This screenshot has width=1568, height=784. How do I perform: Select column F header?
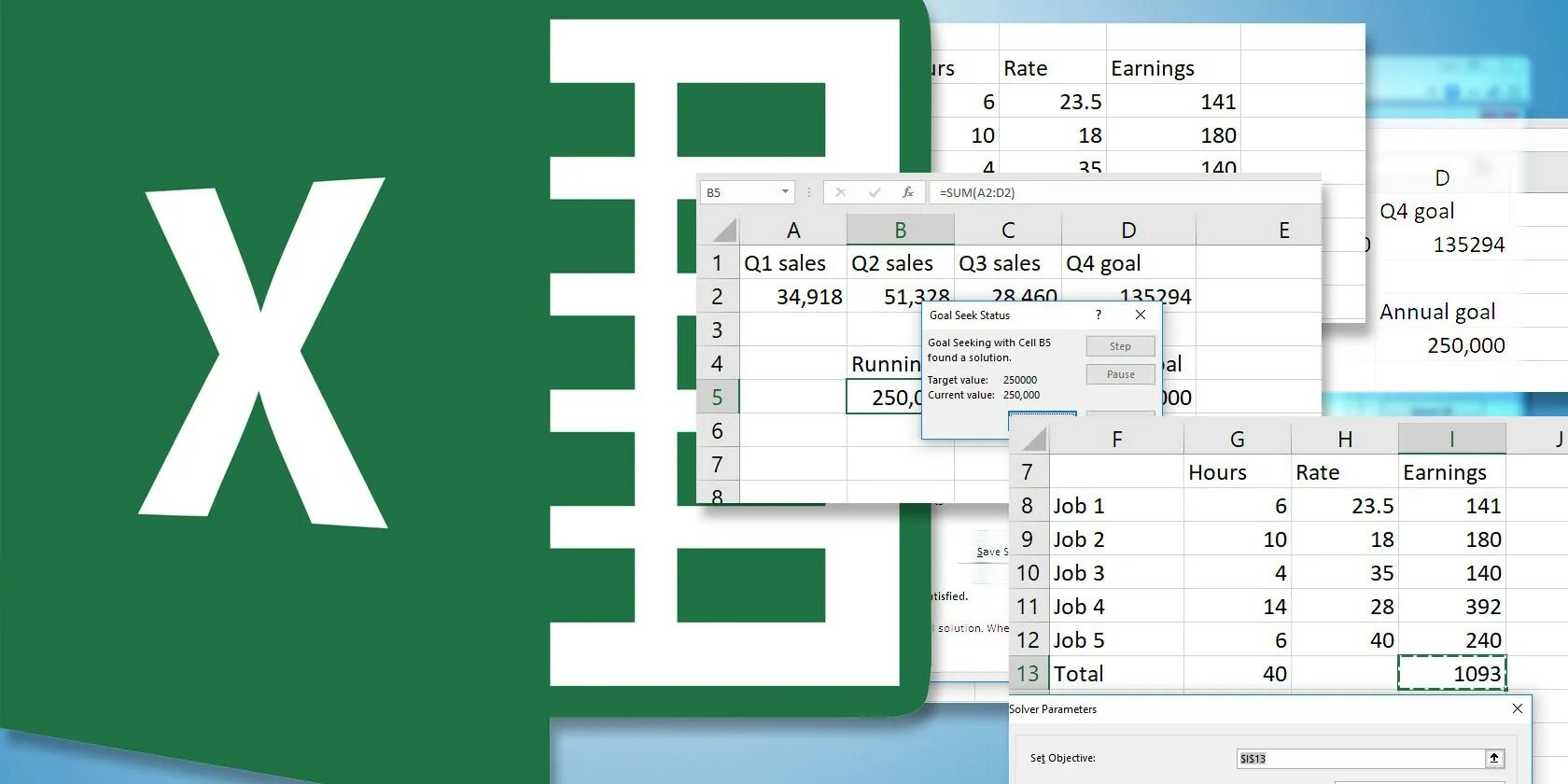click(1117, 439)
